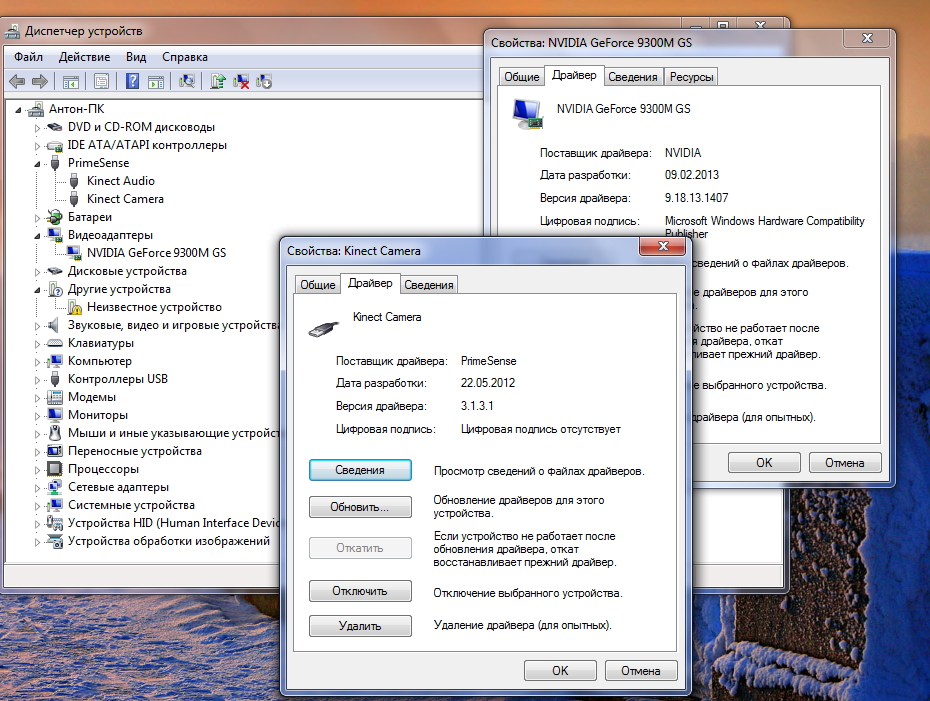Open Общие tab in NVIDIA properties window

click(521, 77)
